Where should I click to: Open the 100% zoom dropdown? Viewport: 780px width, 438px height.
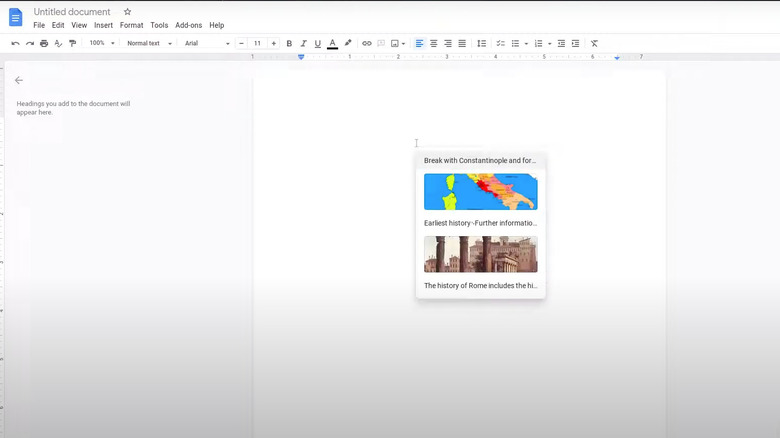(102, 44)
